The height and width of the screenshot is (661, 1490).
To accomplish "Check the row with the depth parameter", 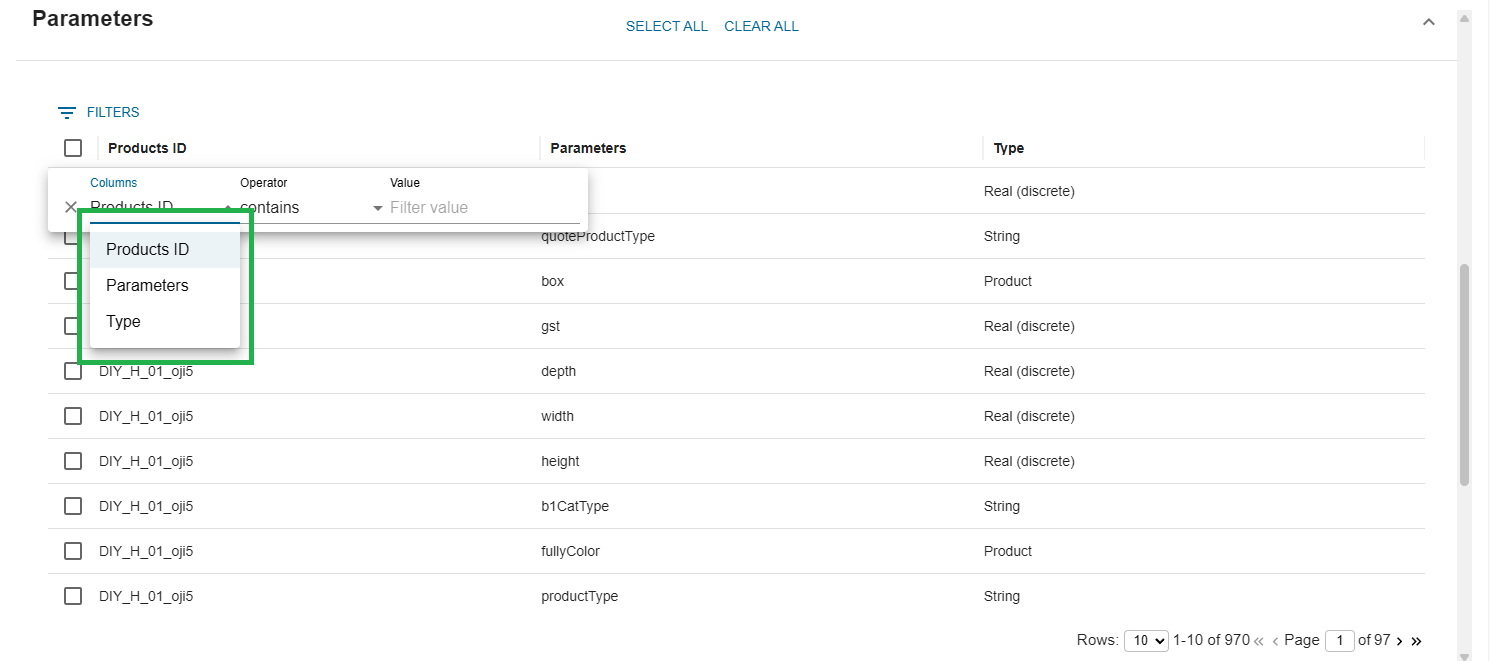I will [73, 371].
